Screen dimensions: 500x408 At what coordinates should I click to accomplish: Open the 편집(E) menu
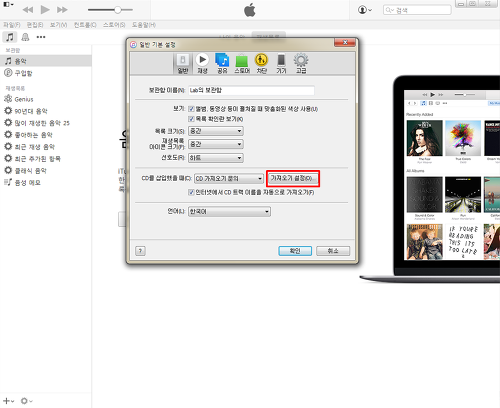(35, 25)
